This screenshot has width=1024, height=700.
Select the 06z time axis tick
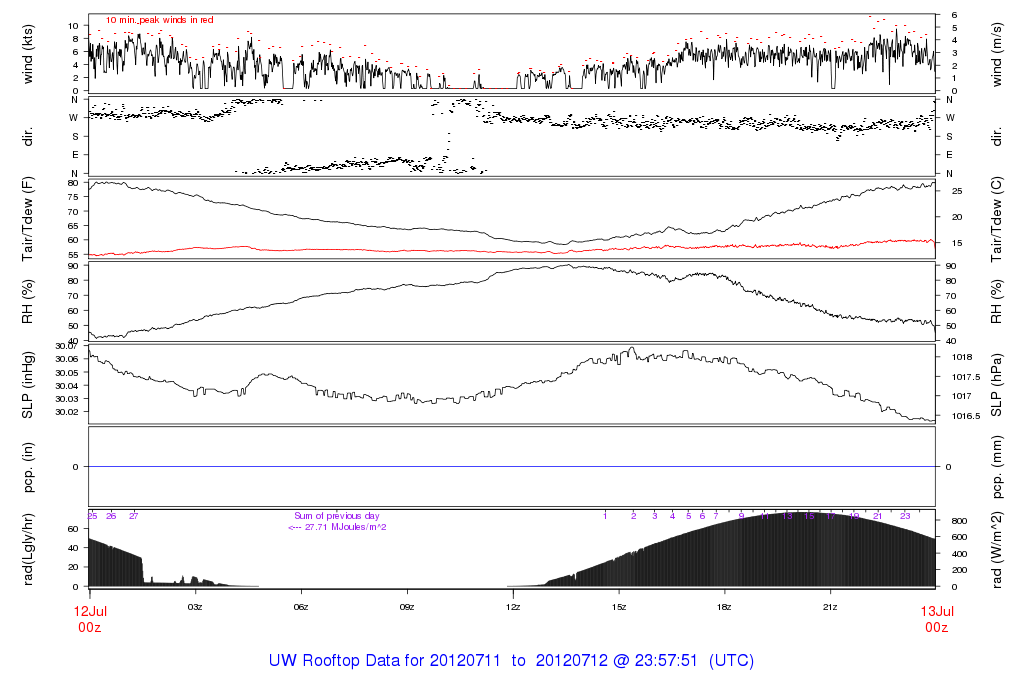coord(300,607)
